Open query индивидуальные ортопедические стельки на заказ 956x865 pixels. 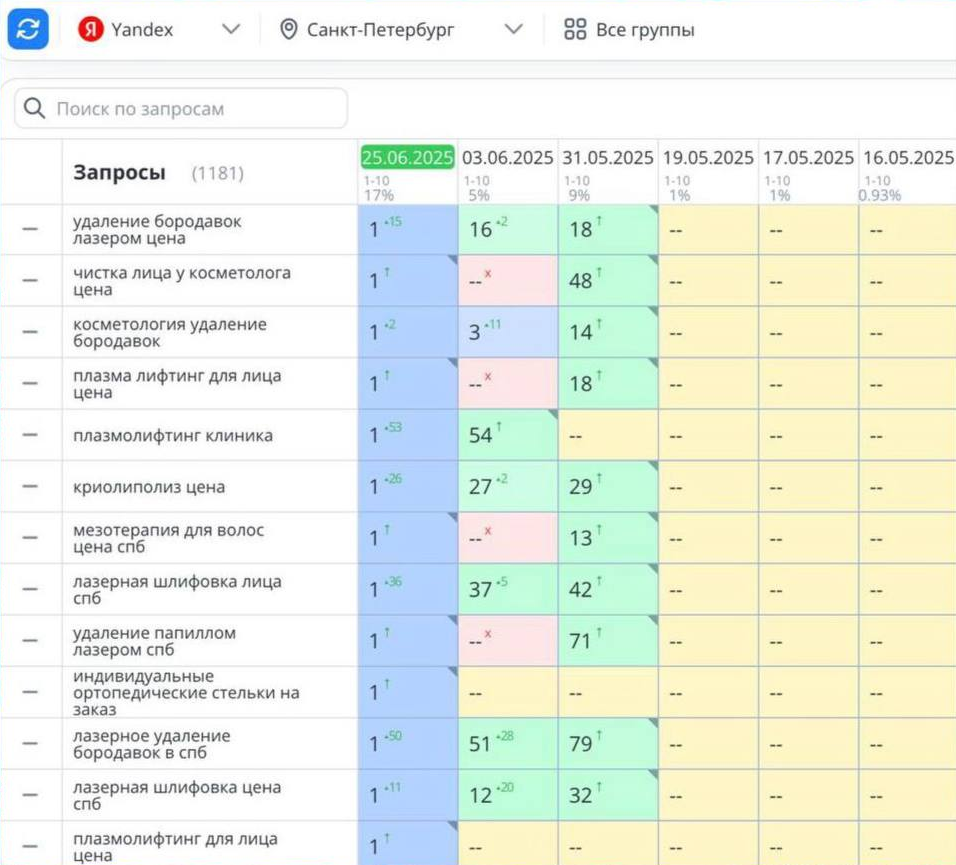point(186,692)
